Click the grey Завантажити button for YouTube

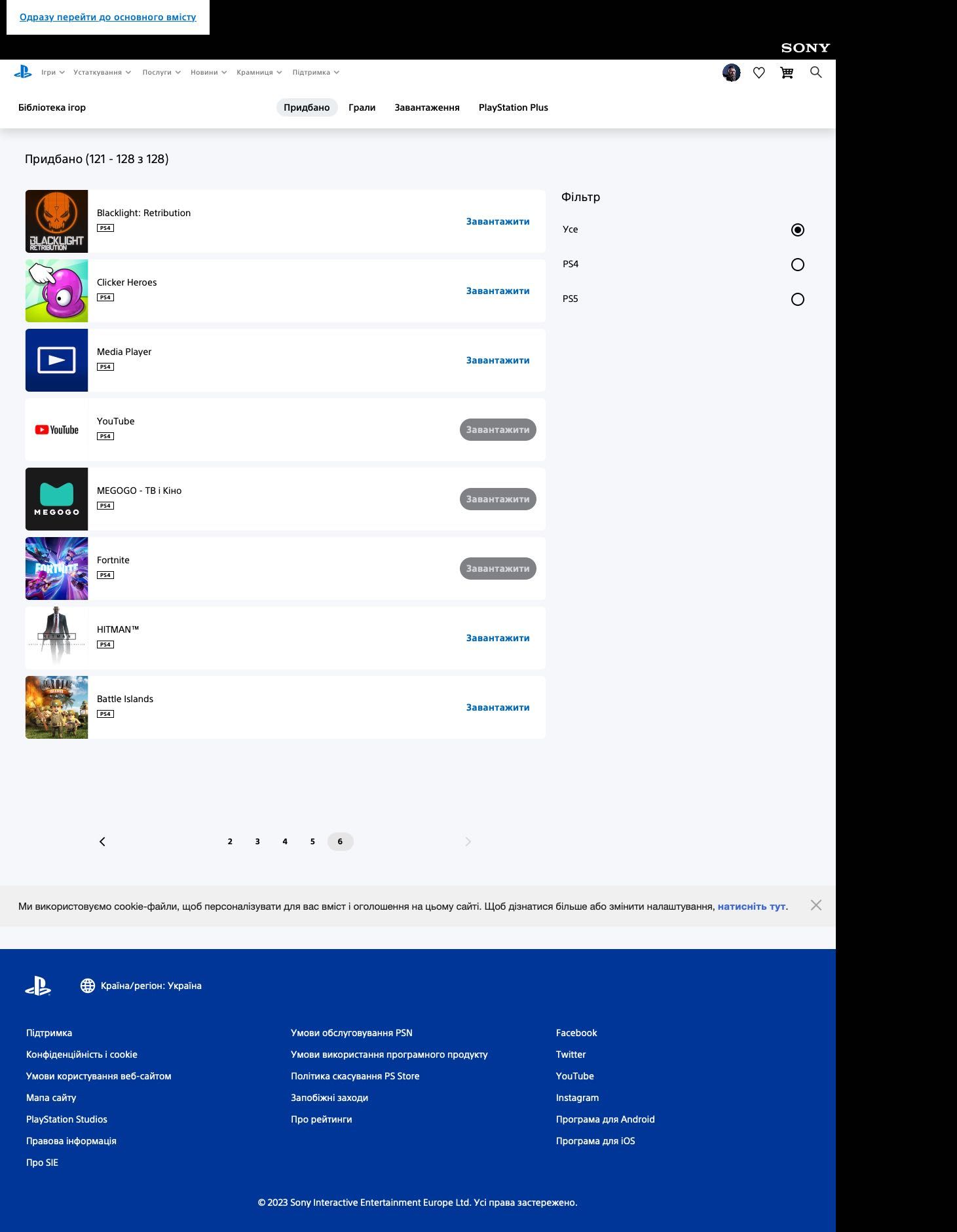point(498,430)
